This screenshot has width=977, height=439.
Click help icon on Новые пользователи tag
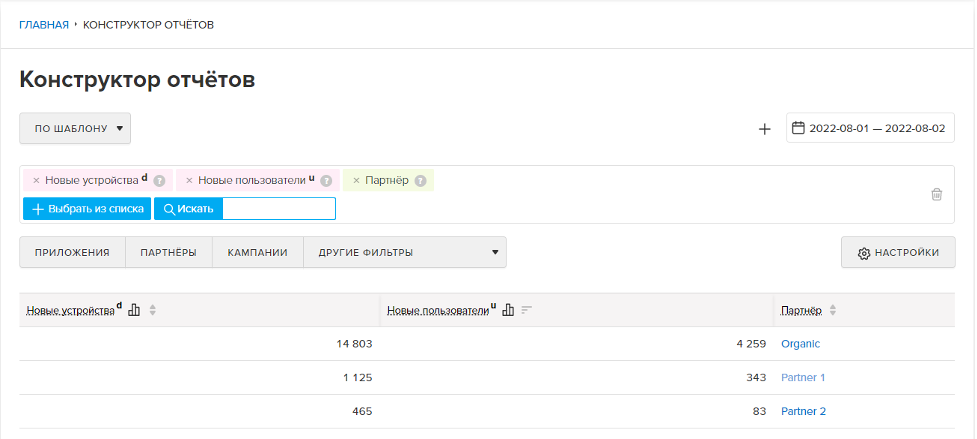[326, 181]
